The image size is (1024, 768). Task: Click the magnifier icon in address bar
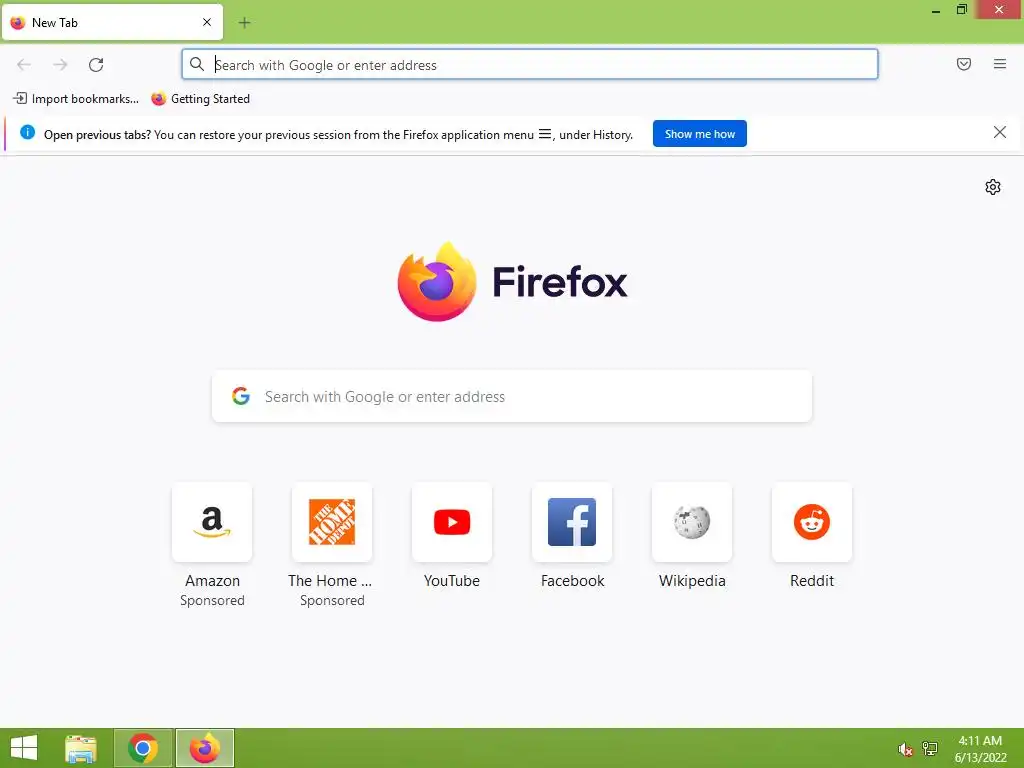[197, 64]
